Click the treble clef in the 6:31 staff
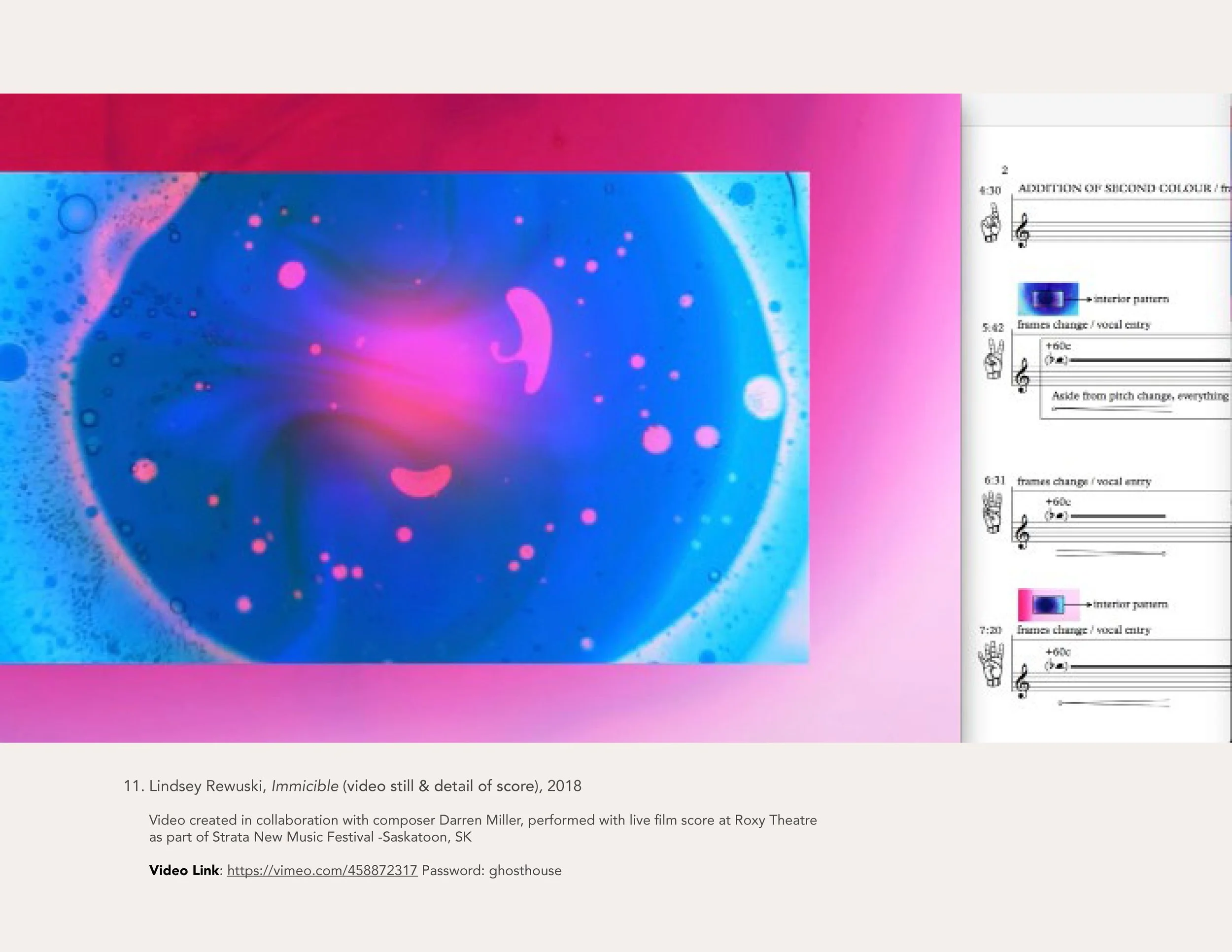The width and height of the screenshot is (1232, 952). [x=1022, y=532]
